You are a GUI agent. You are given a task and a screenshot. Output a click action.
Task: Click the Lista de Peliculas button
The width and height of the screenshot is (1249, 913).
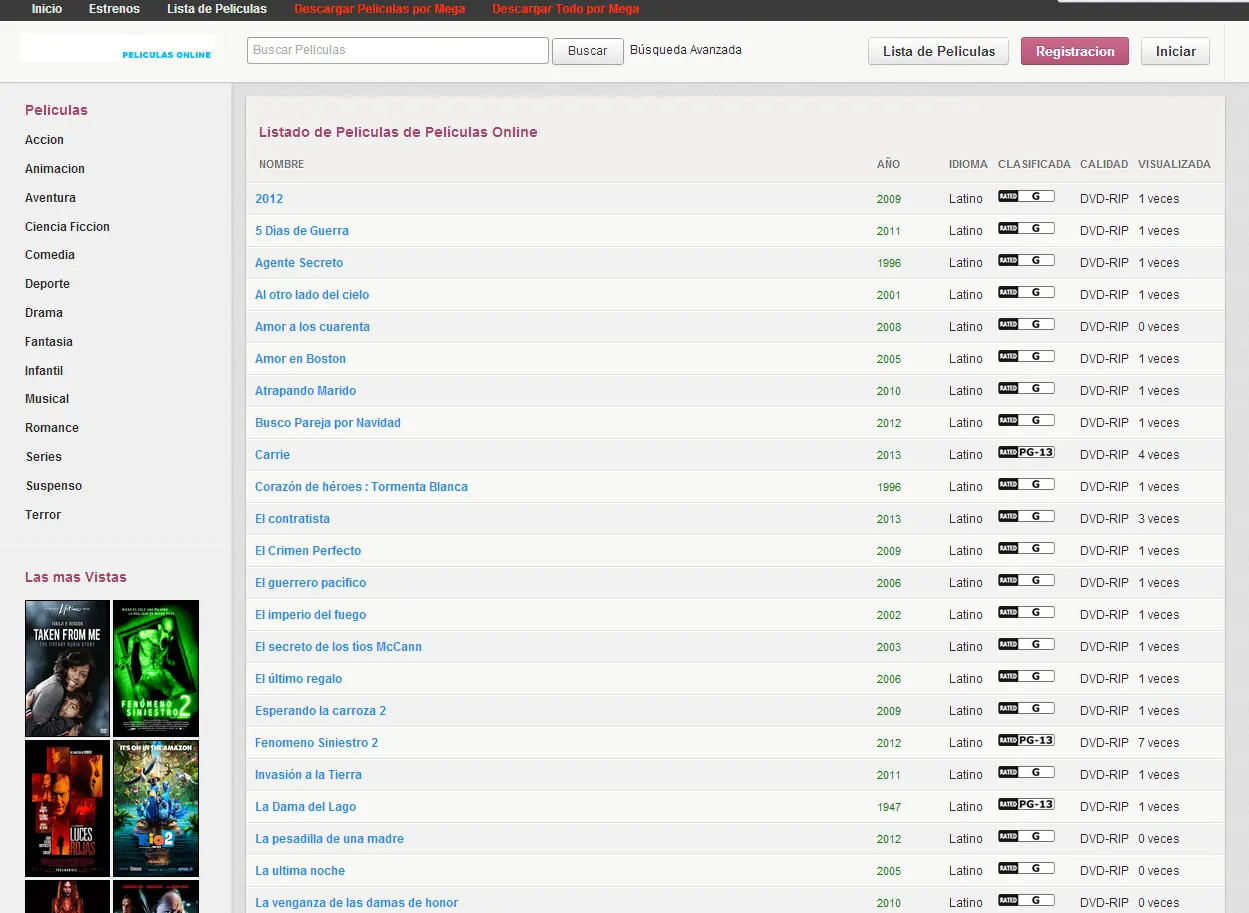pos(939,51)
